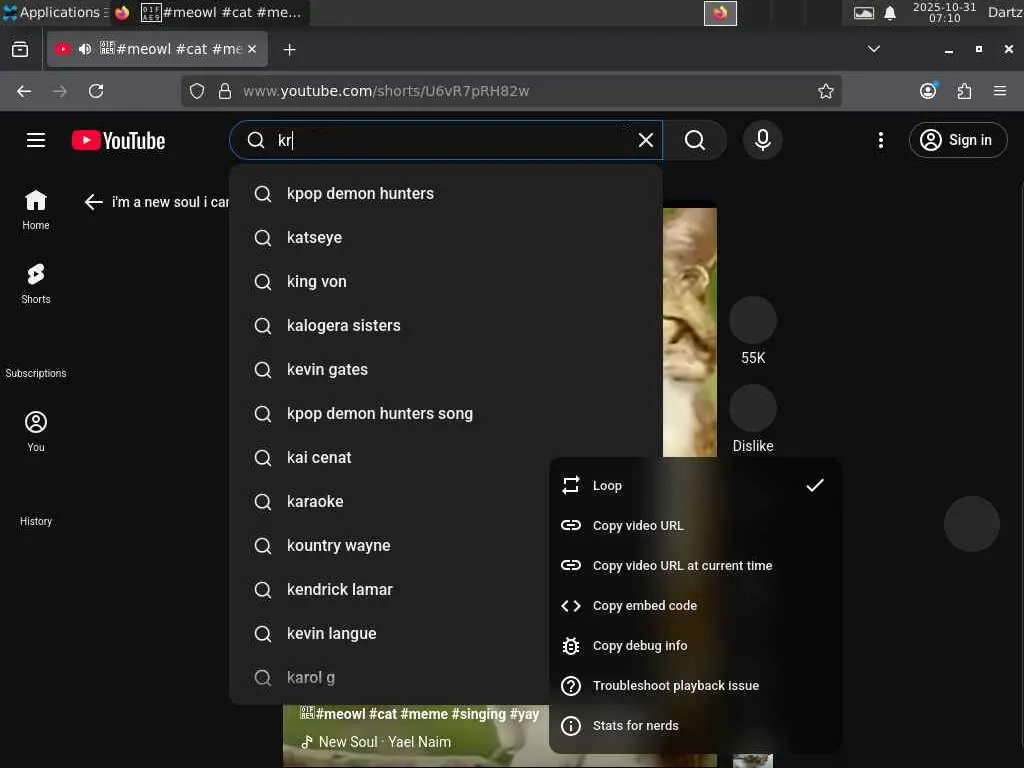
Task: View site info via the padlock icon
Action: (225, 91)
